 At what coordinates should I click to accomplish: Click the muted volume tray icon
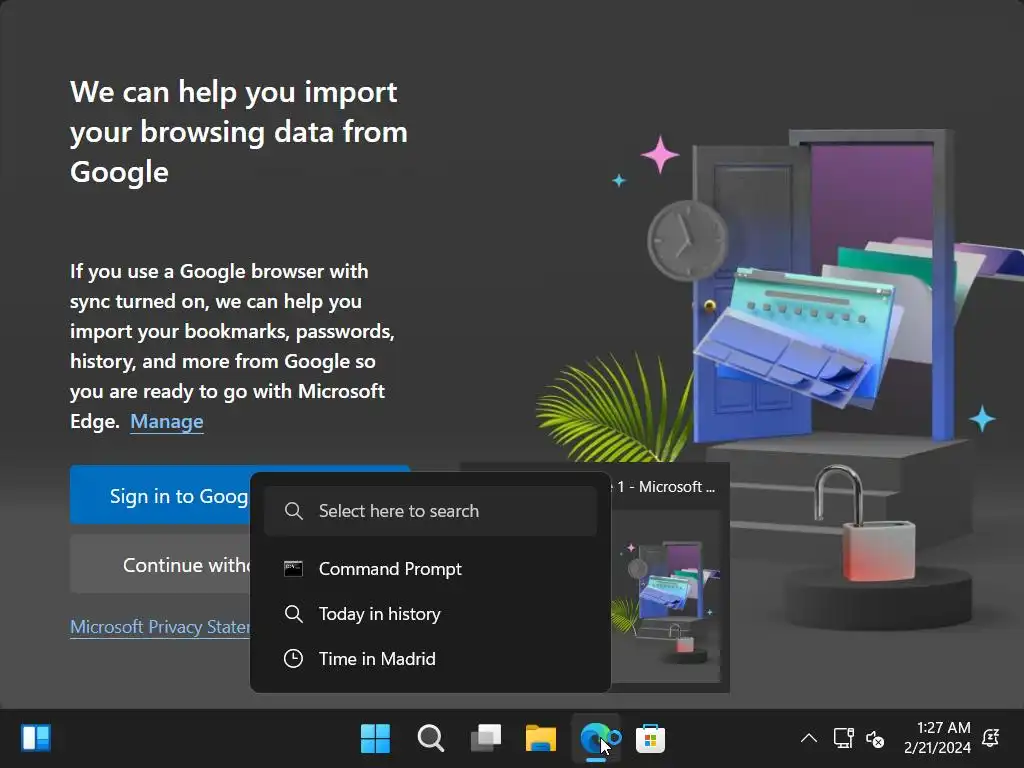tap(875, 739)
